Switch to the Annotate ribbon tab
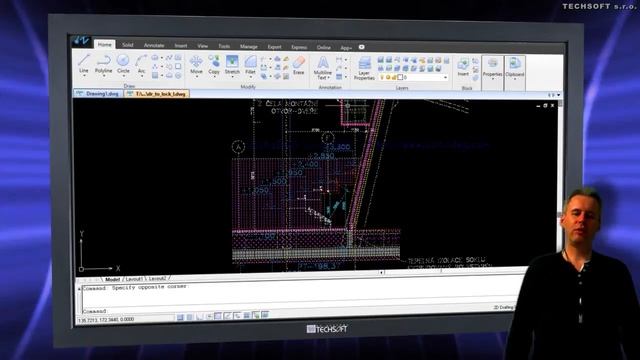The image size is (640, 360). [154, 45]
